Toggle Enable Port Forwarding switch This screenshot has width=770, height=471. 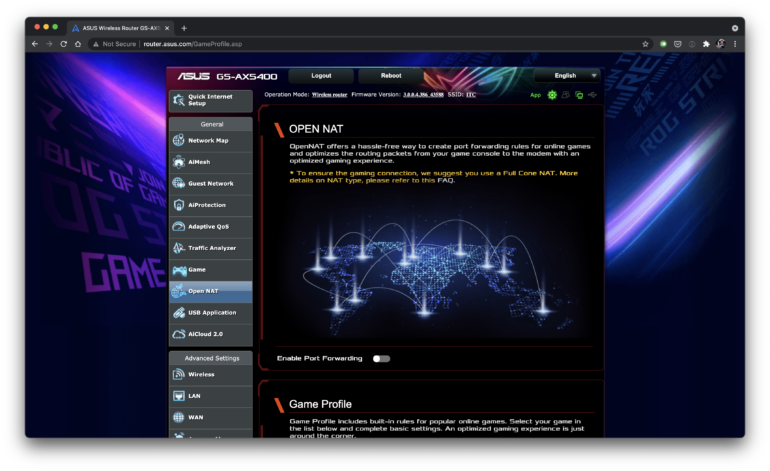381,359
